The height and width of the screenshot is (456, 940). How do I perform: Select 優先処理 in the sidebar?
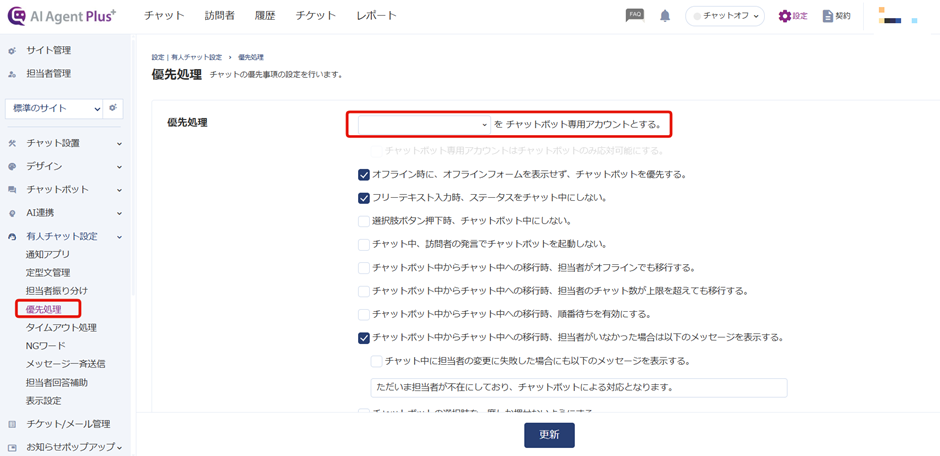[44, 309]
